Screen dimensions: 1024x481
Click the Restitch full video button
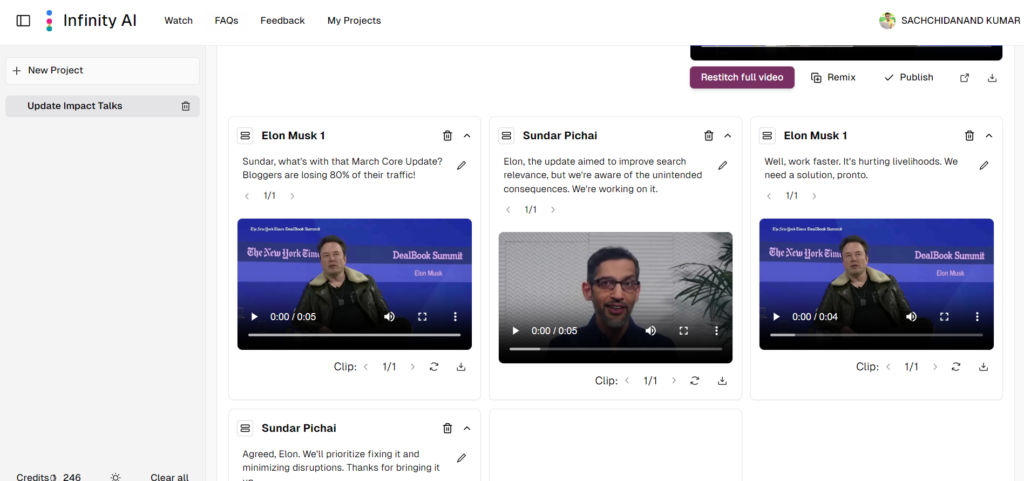click(742, 78)
